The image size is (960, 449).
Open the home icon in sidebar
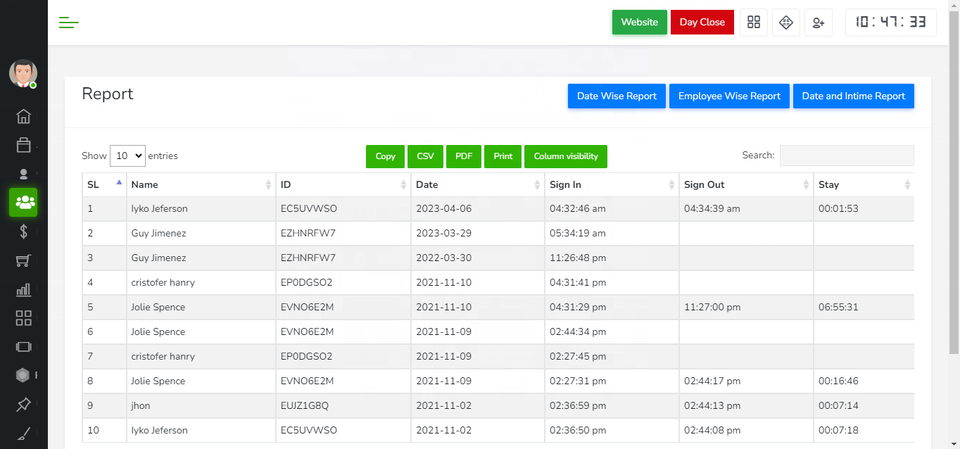24,116
